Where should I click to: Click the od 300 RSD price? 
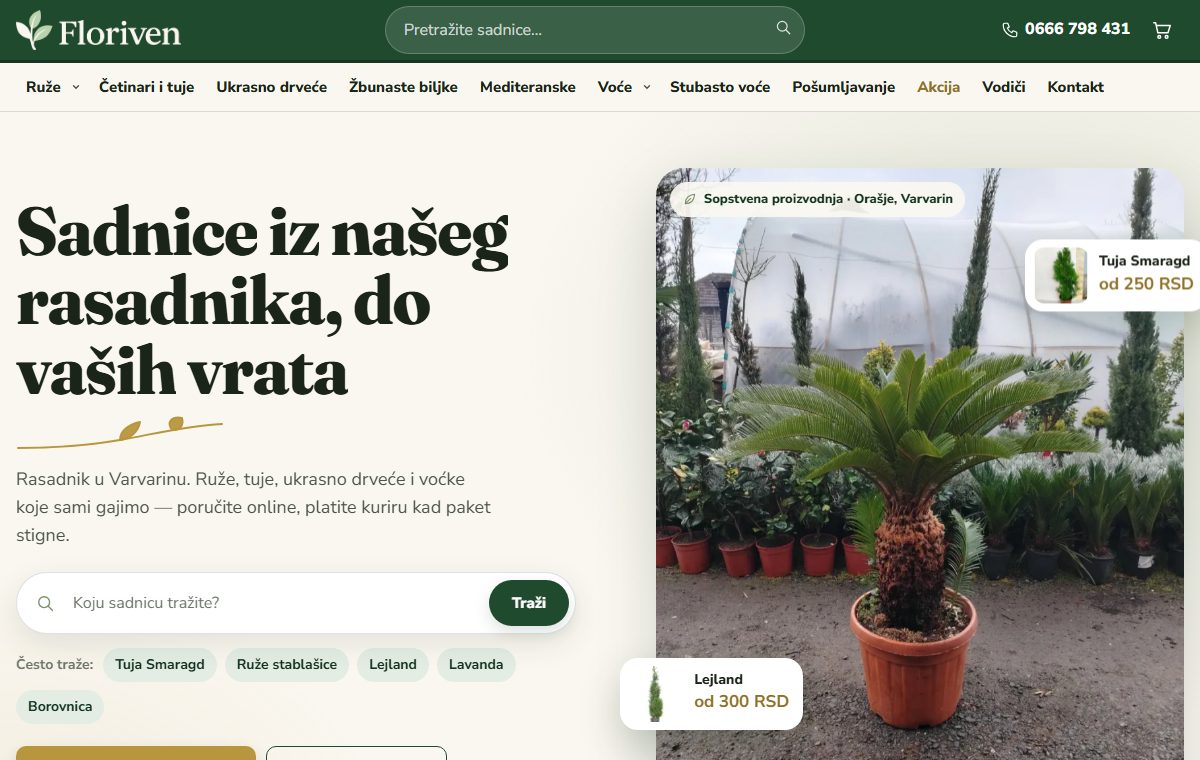point(741,702)
